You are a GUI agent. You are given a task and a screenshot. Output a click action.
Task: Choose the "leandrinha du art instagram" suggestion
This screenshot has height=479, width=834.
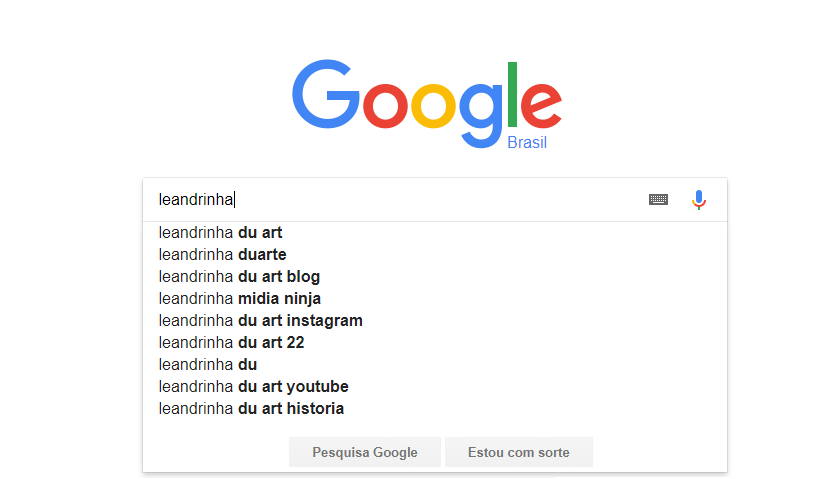coord(261,321)
